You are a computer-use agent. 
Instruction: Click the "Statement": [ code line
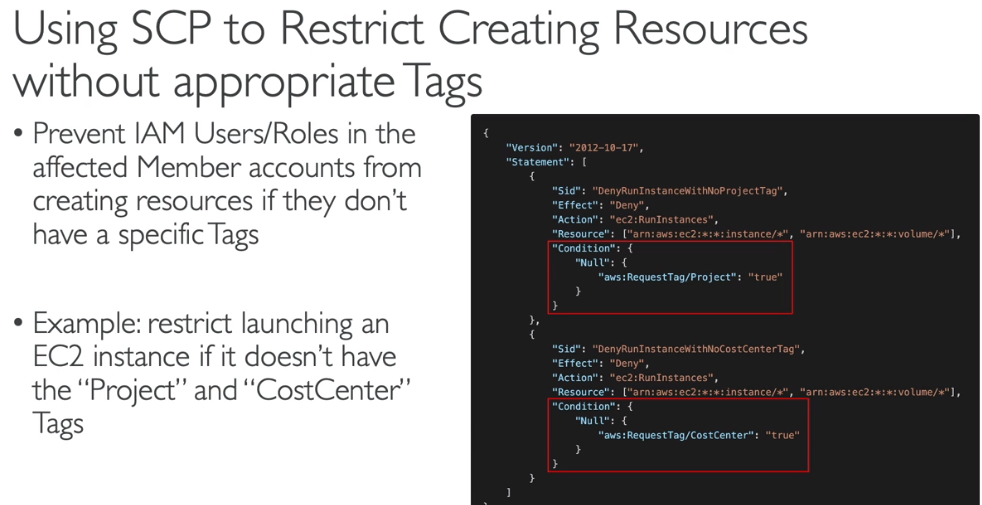click(552, 162)
